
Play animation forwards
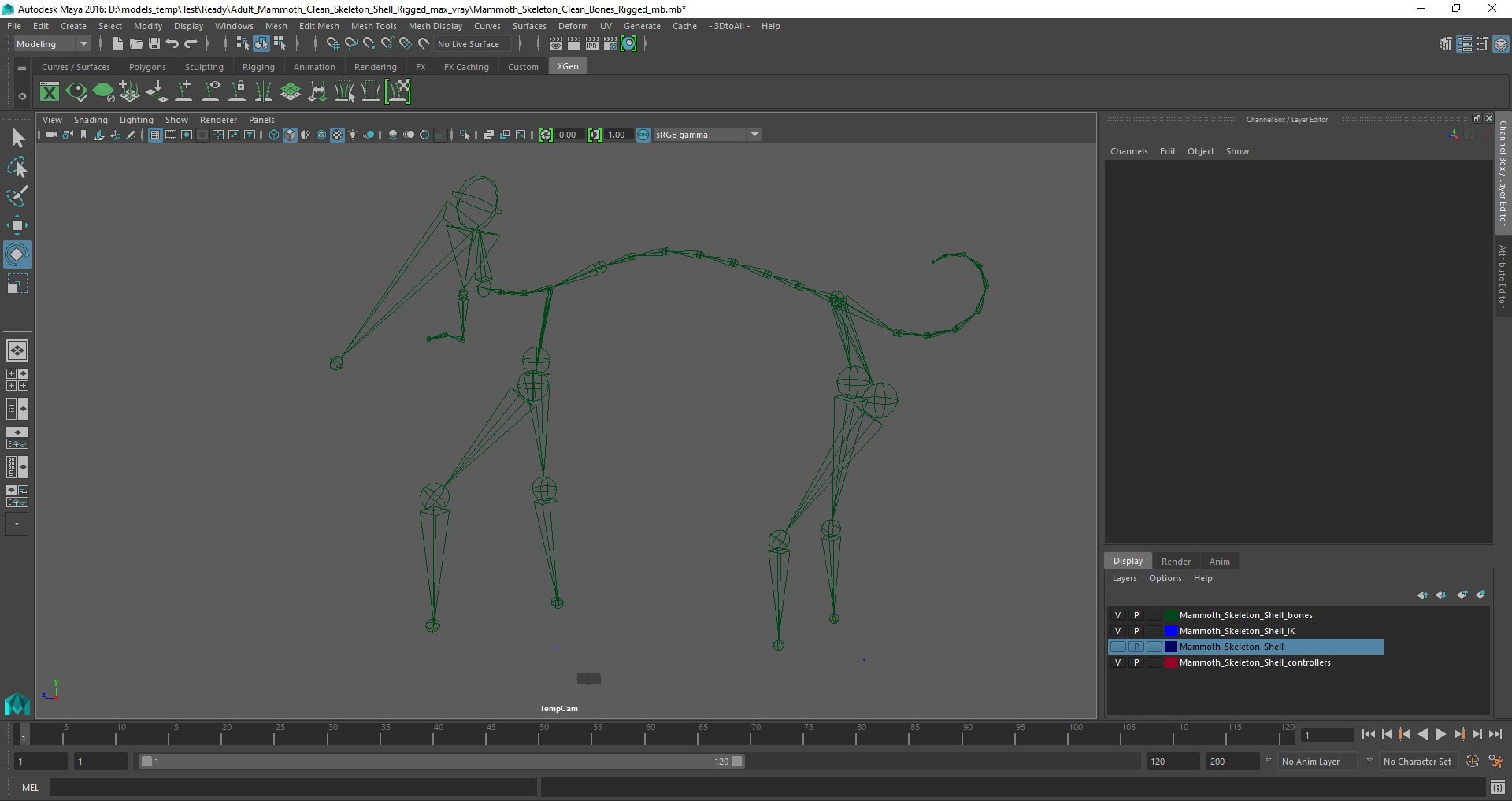pos(1440,734)
